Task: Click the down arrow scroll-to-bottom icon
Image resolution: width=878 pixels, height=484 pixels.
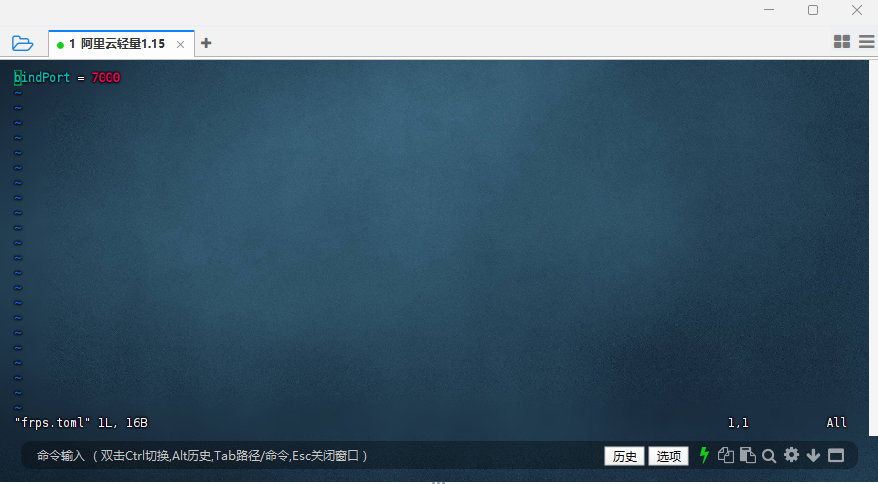Action: click(x=813, y=455)
